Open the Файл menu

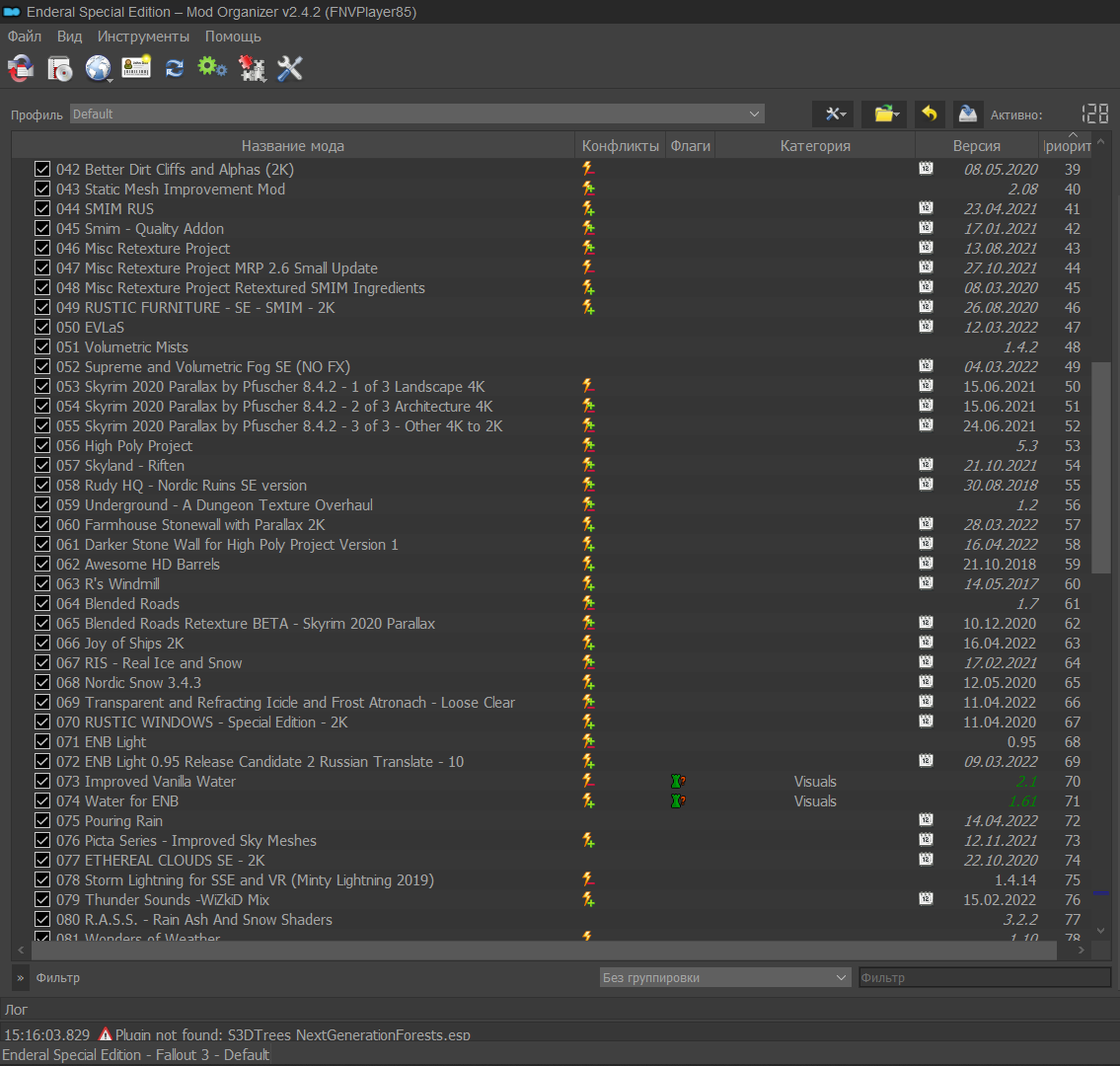coord(25,37)
